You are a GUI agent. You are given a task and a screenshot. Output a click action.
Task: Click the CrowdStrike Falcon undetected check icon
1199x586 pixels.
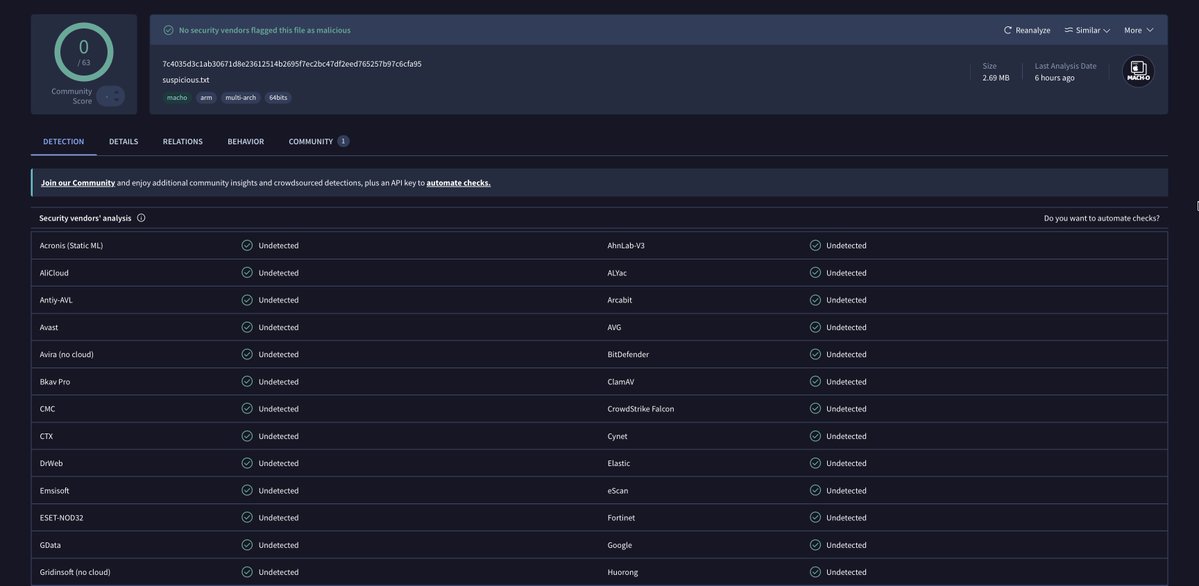(815, 409)
